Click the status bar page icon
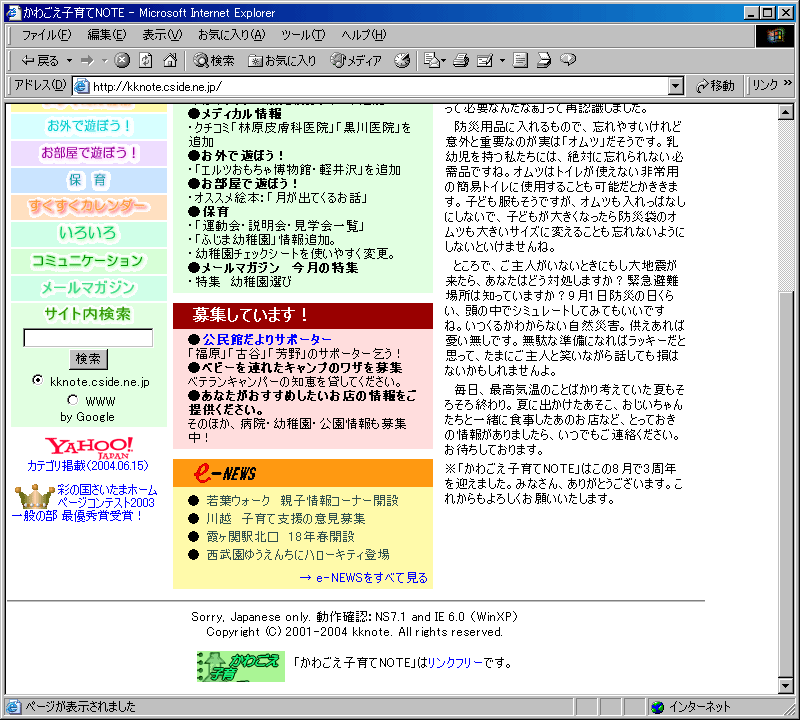800x720 pixels. coord(14,707)
